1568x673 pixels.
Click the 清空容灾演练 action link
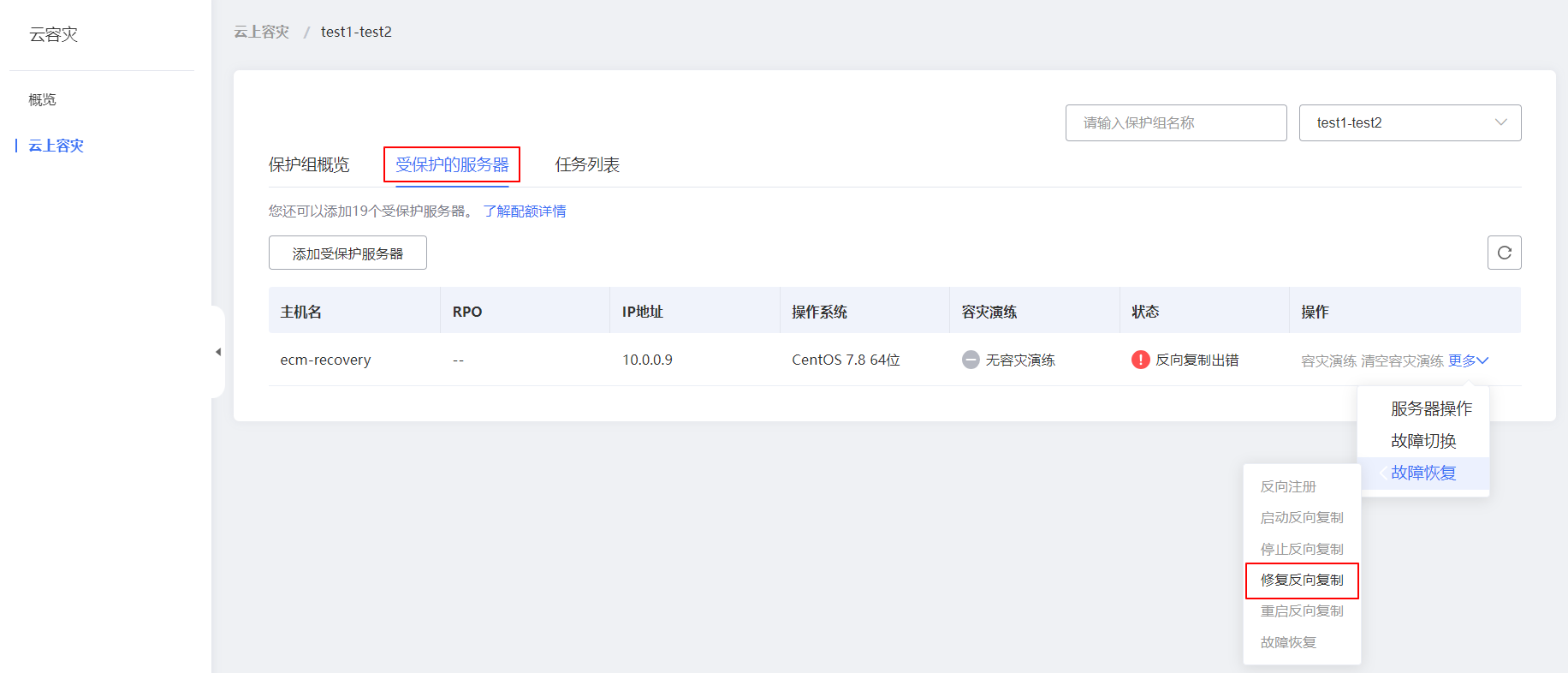click(1402, 360)
